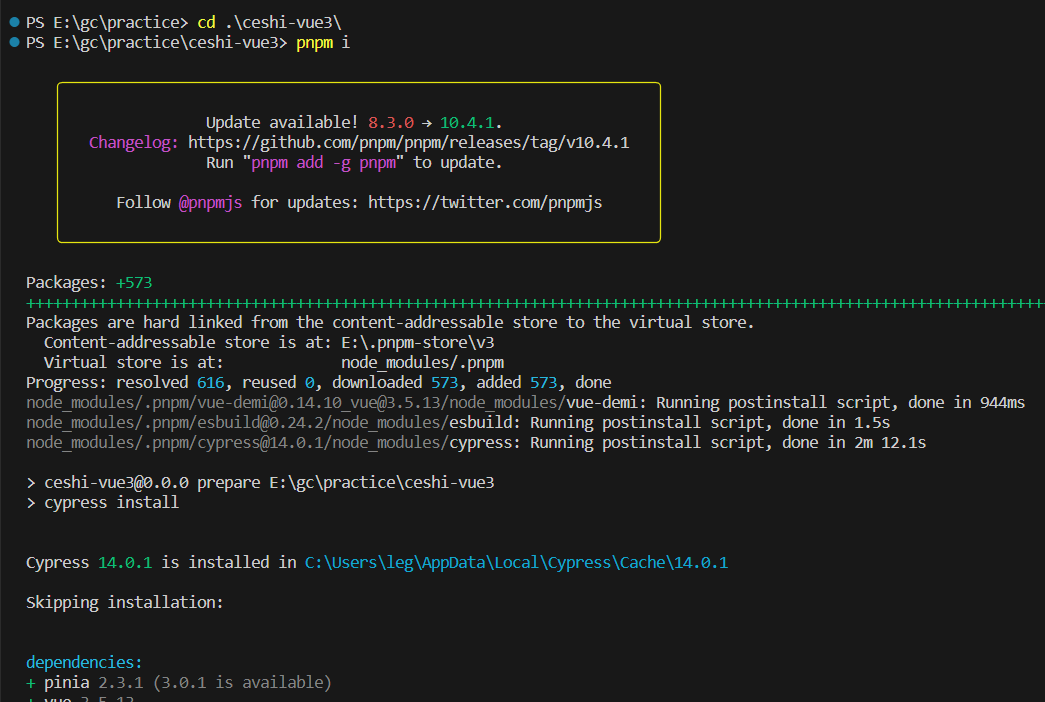Click the "ceshi-vue3@0.0.0 prepare" line

(x=260, y=483)
